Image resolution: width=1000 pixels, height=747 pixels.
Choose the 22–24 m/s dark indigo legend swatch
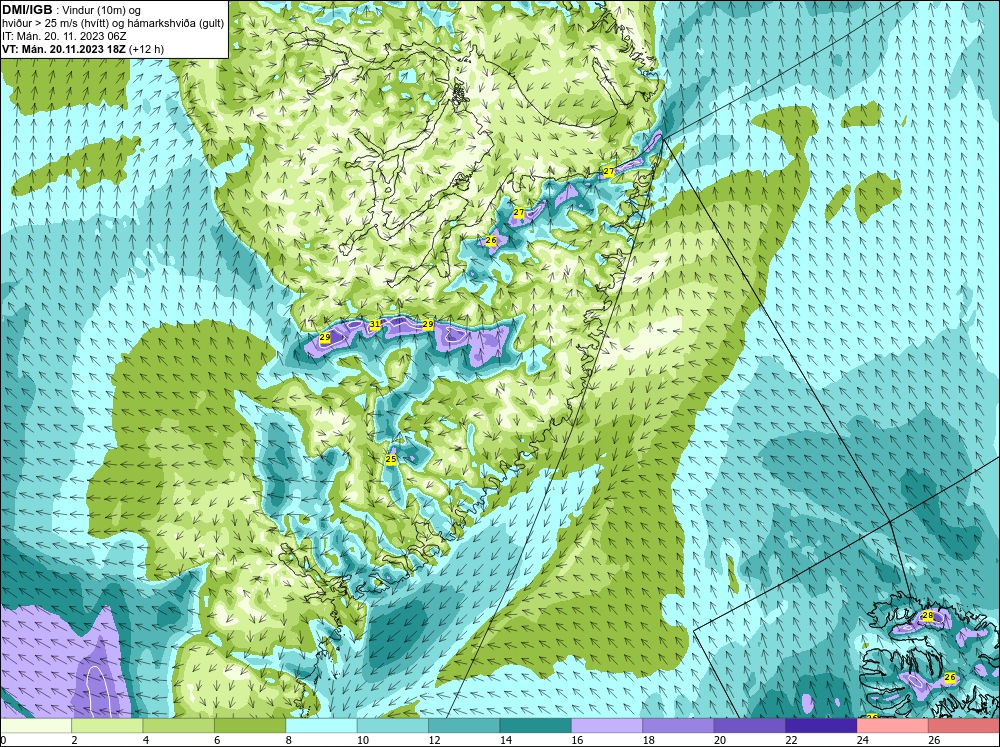point(821,726)
